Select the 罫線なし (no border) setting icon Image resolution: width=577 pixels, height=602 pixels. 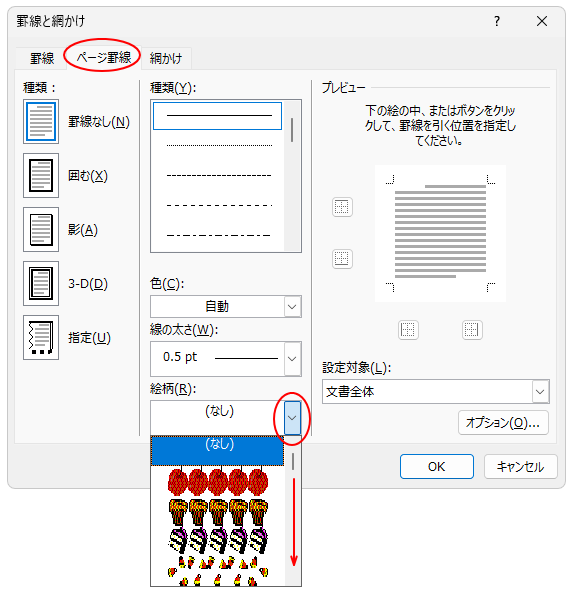[x=41, y=122]
